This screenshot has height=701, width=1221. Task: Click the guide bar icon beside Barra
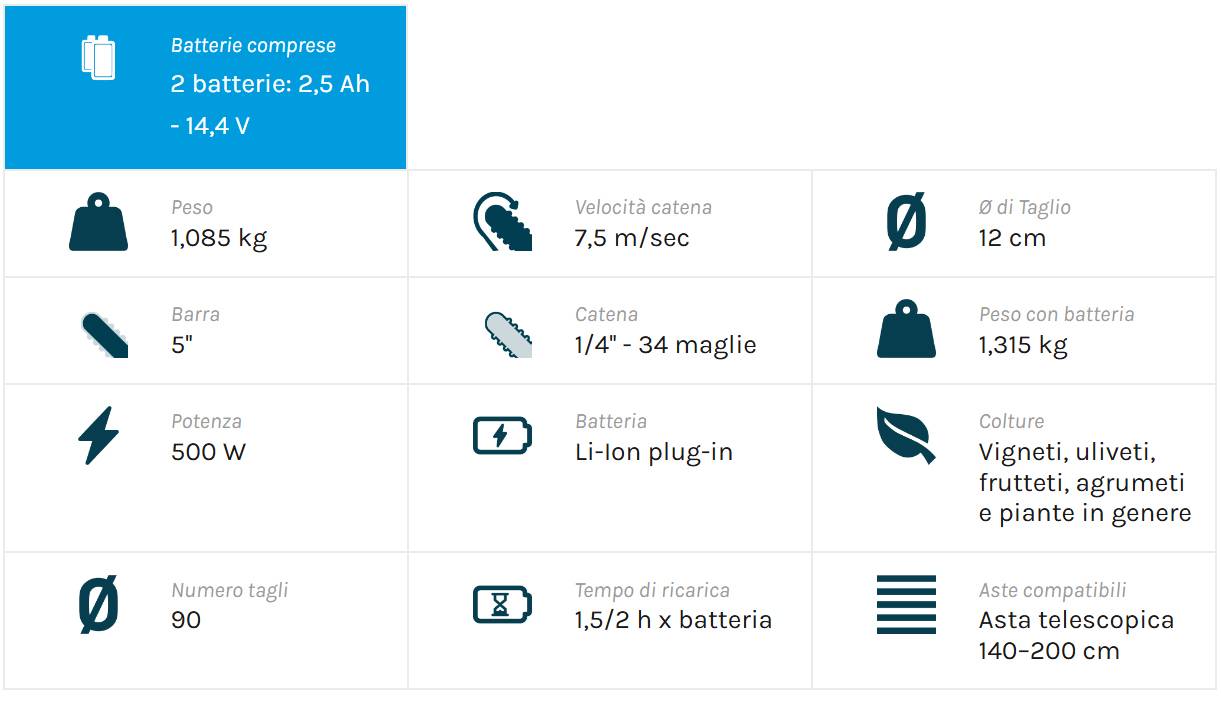click(x=103, y=333)
